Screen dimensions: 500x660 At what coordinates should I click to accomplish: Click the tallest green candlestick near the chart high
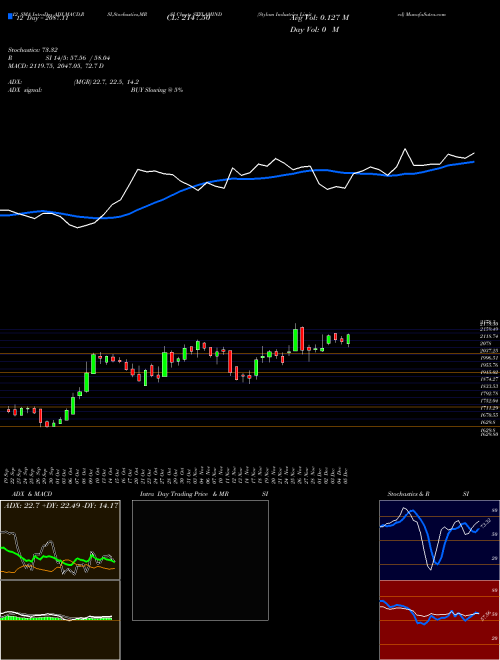point(295,340)
